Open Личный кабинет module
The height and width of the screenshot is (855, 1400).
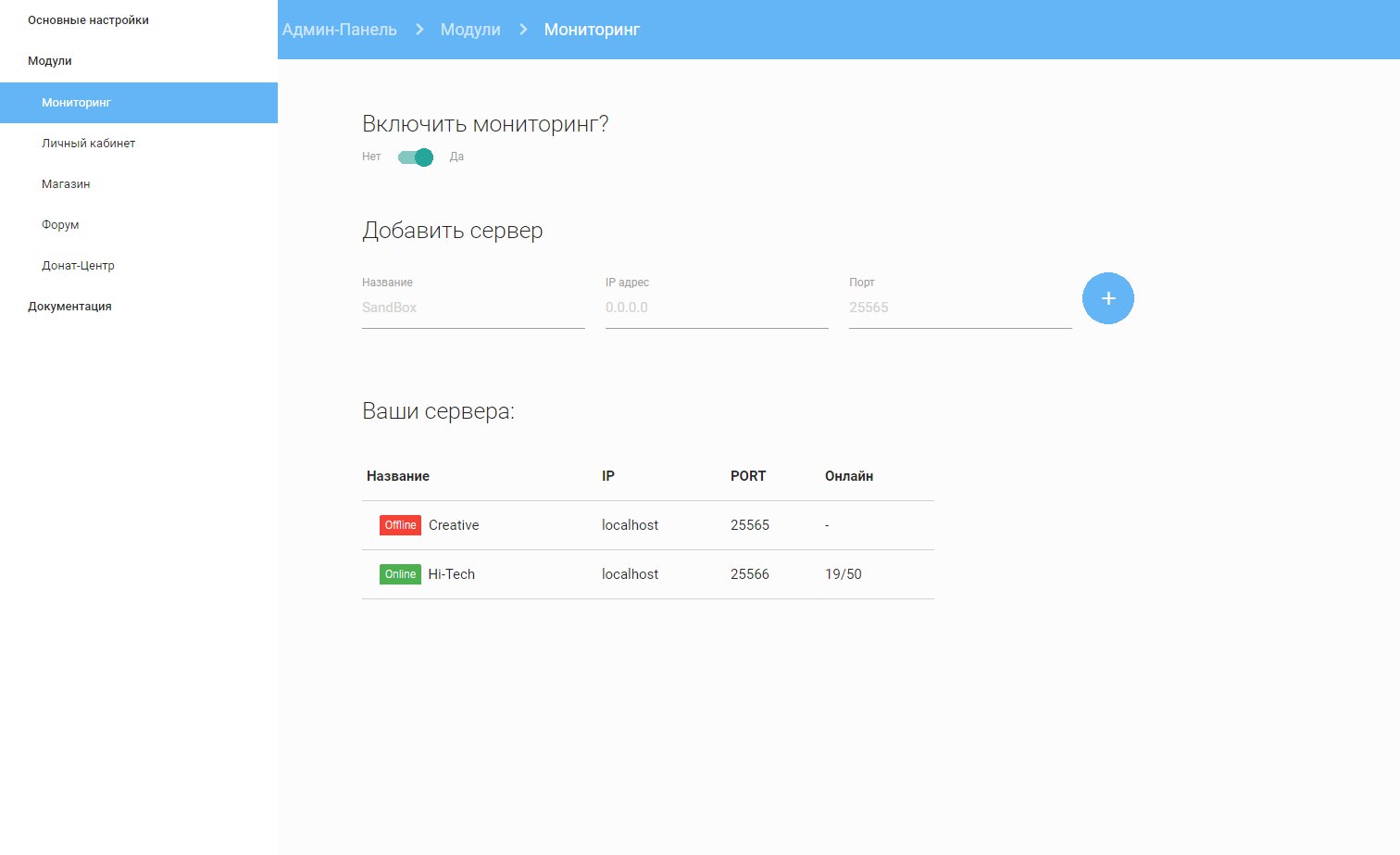tap(88, 144)
